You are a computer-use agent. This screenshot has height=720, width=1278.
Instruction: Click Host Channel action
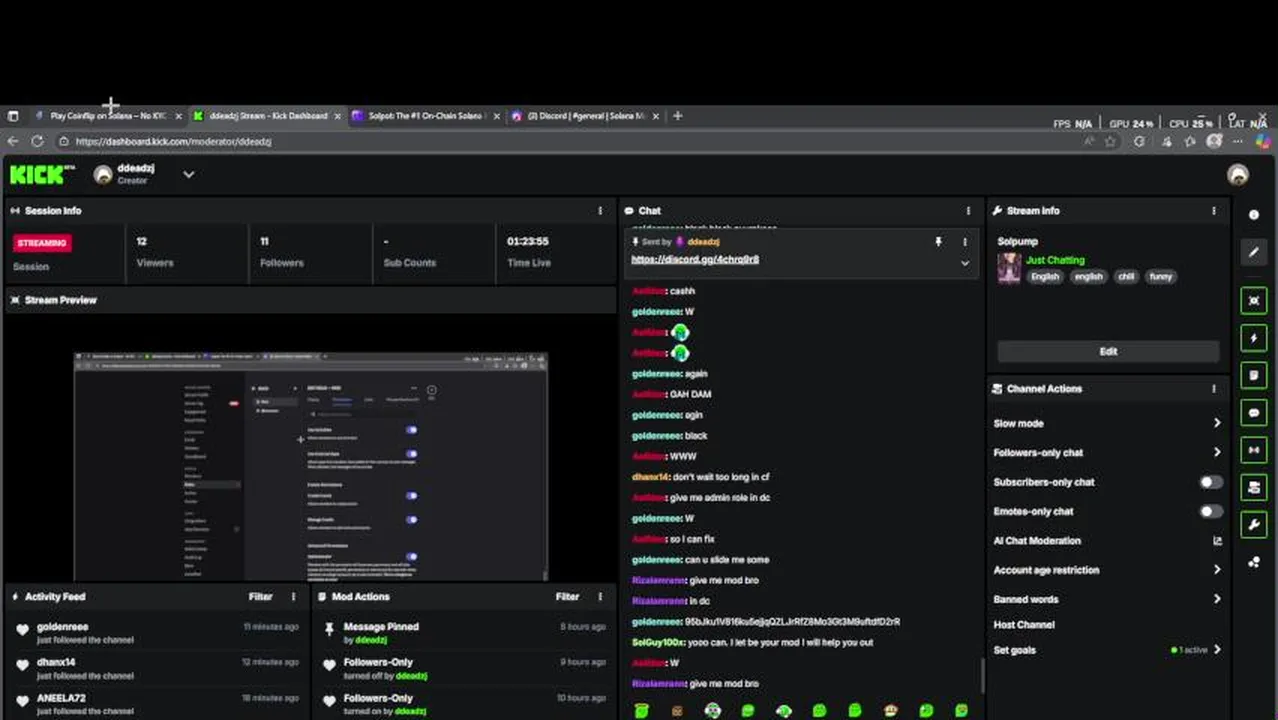coord(1023,625)
